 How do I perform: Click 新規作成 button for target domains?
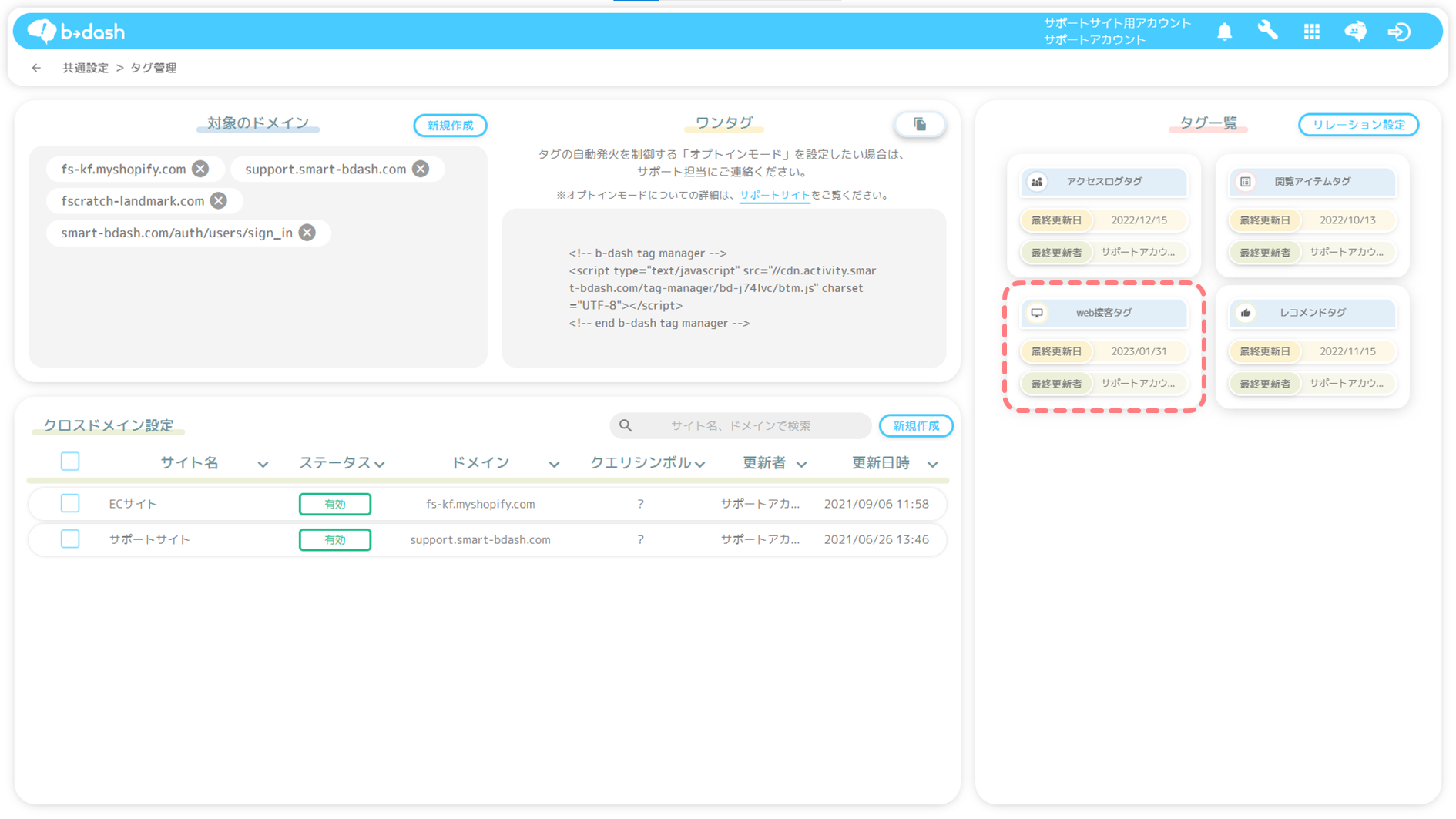(450, 126)
